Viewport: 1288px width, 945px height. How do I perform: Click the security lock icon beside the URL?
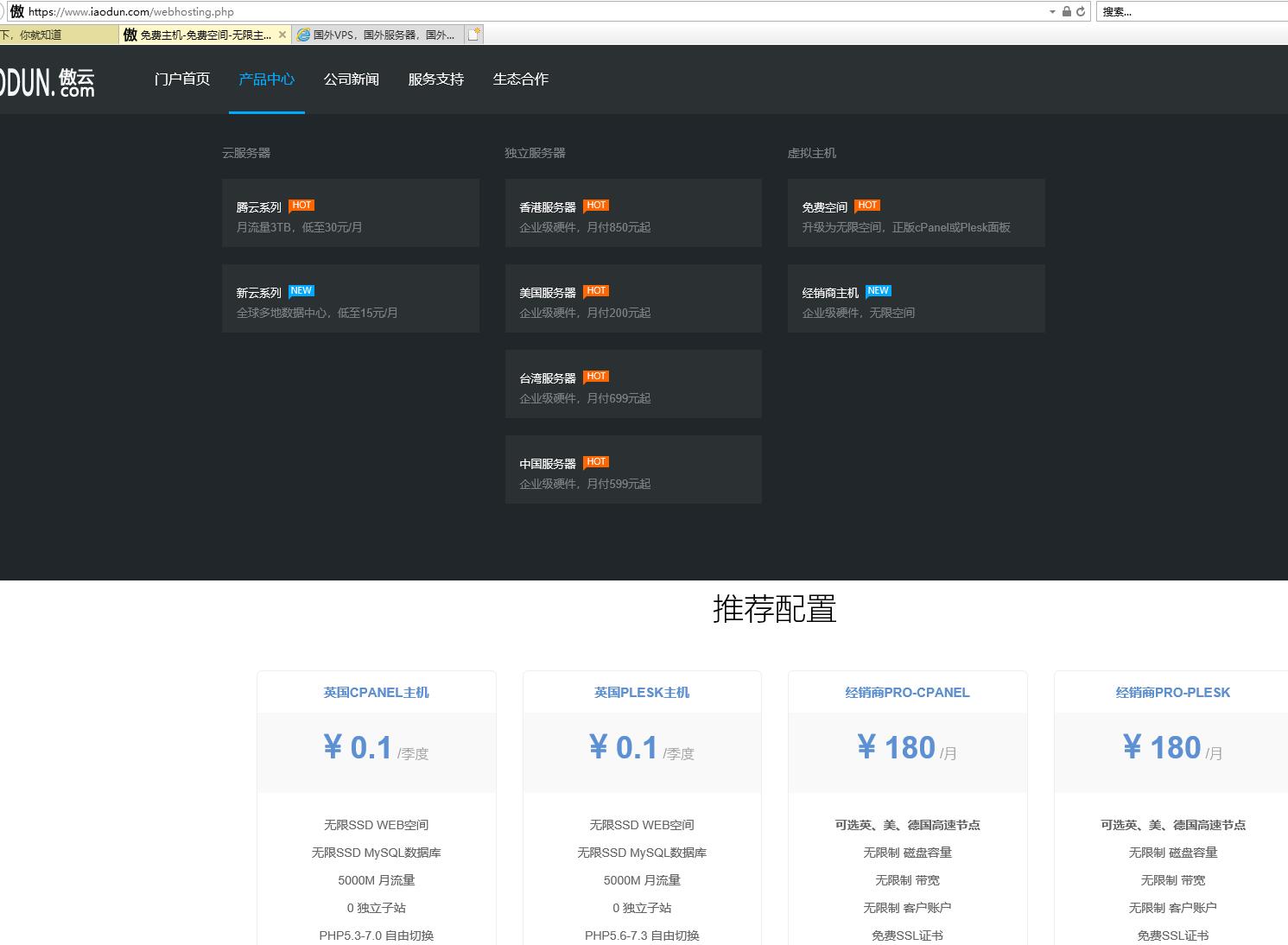pos(1064,11)
